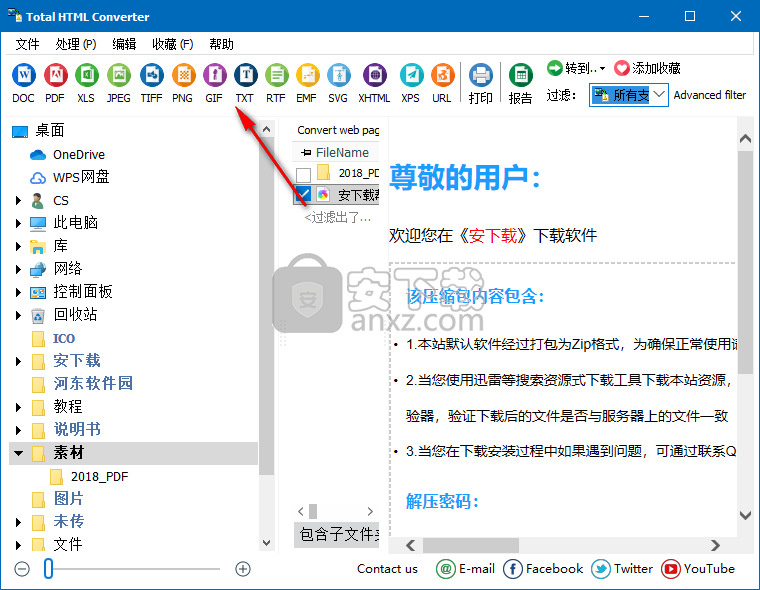
Task: Click the URL toolbar icon
Action: tap(442, 75)
